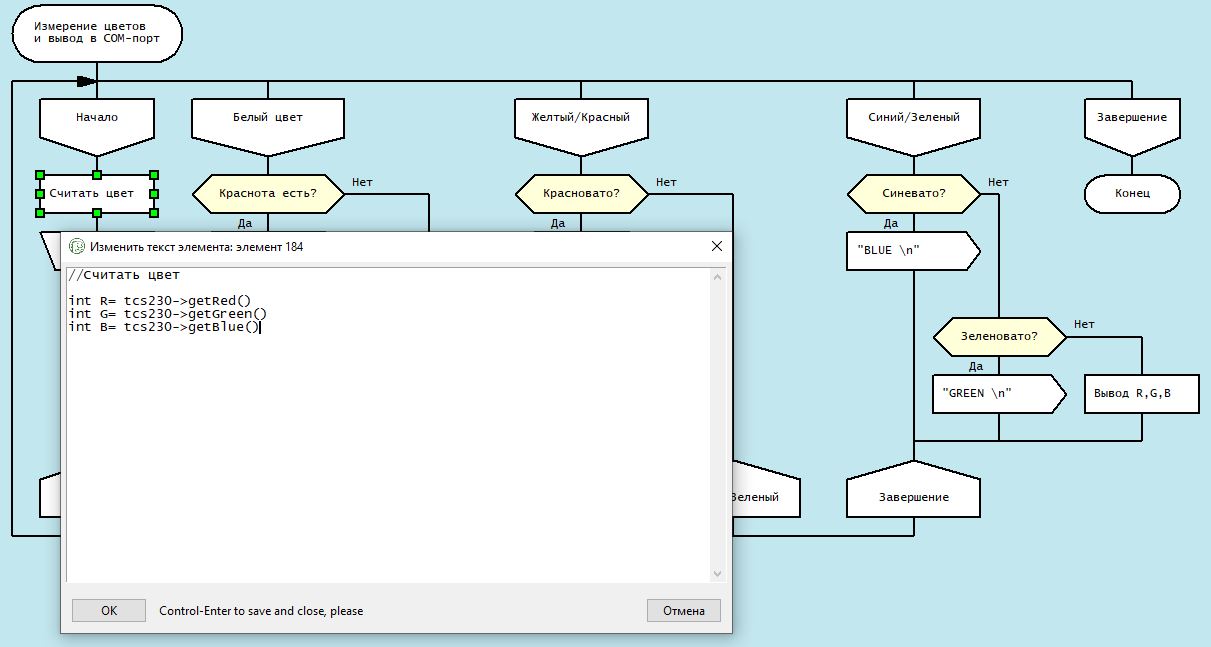Close the element text edit dialog
This screenshot has height=647, width=1211.
coord(716,246)
